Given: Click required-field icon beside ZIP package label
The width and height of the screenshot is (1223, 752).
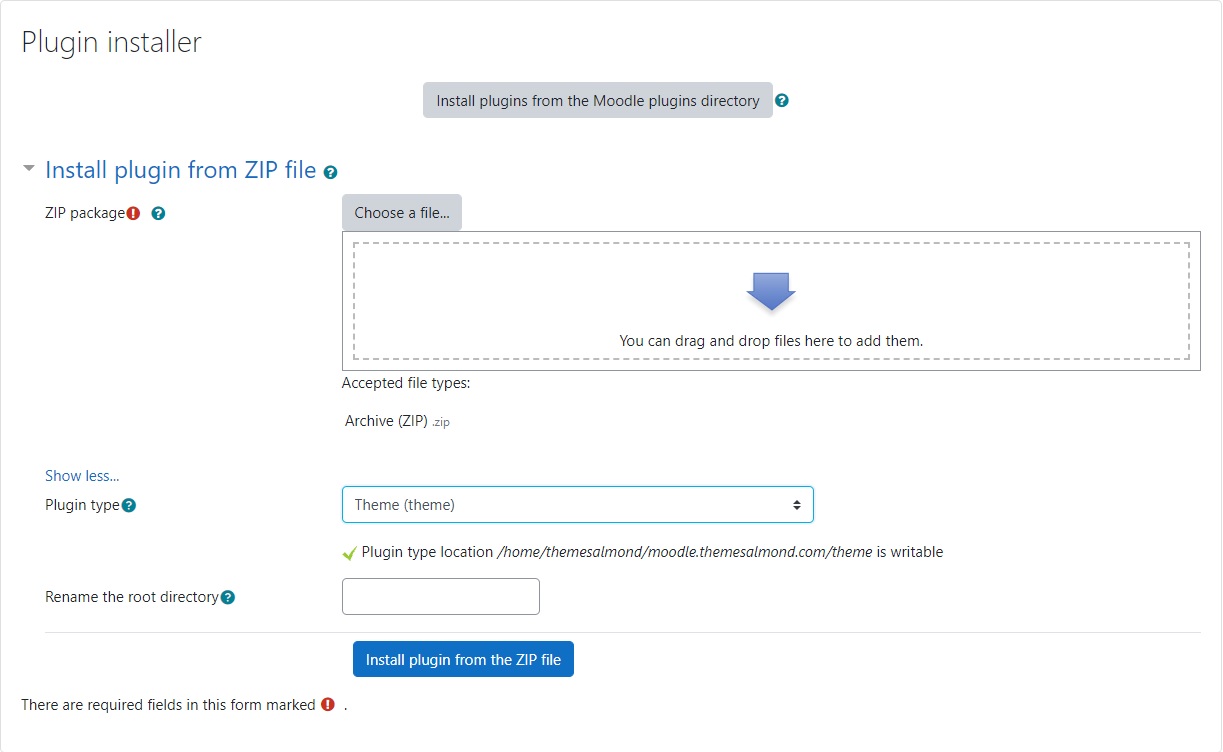Looking at the screenshot, I should (134, 213).
